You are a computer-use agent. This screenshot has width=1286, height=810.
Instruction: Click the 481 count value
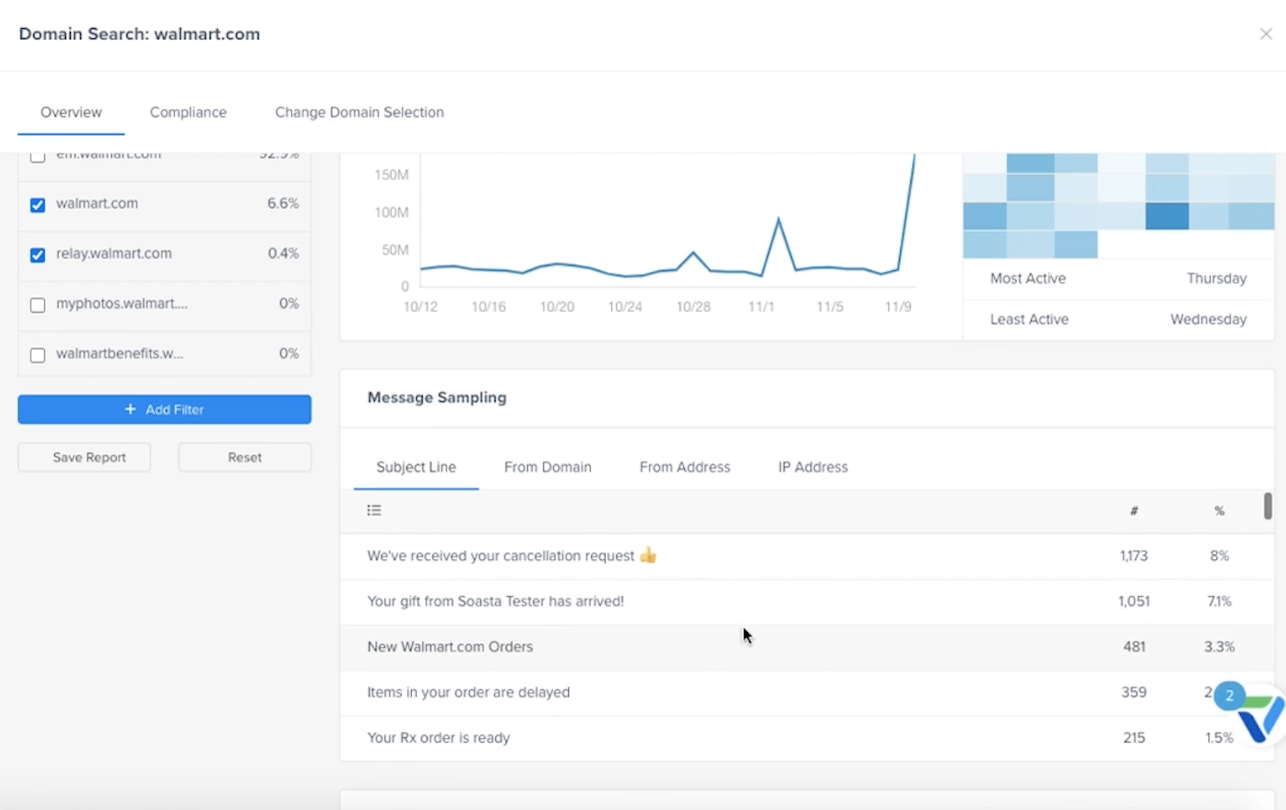(x=1134, y=647)
